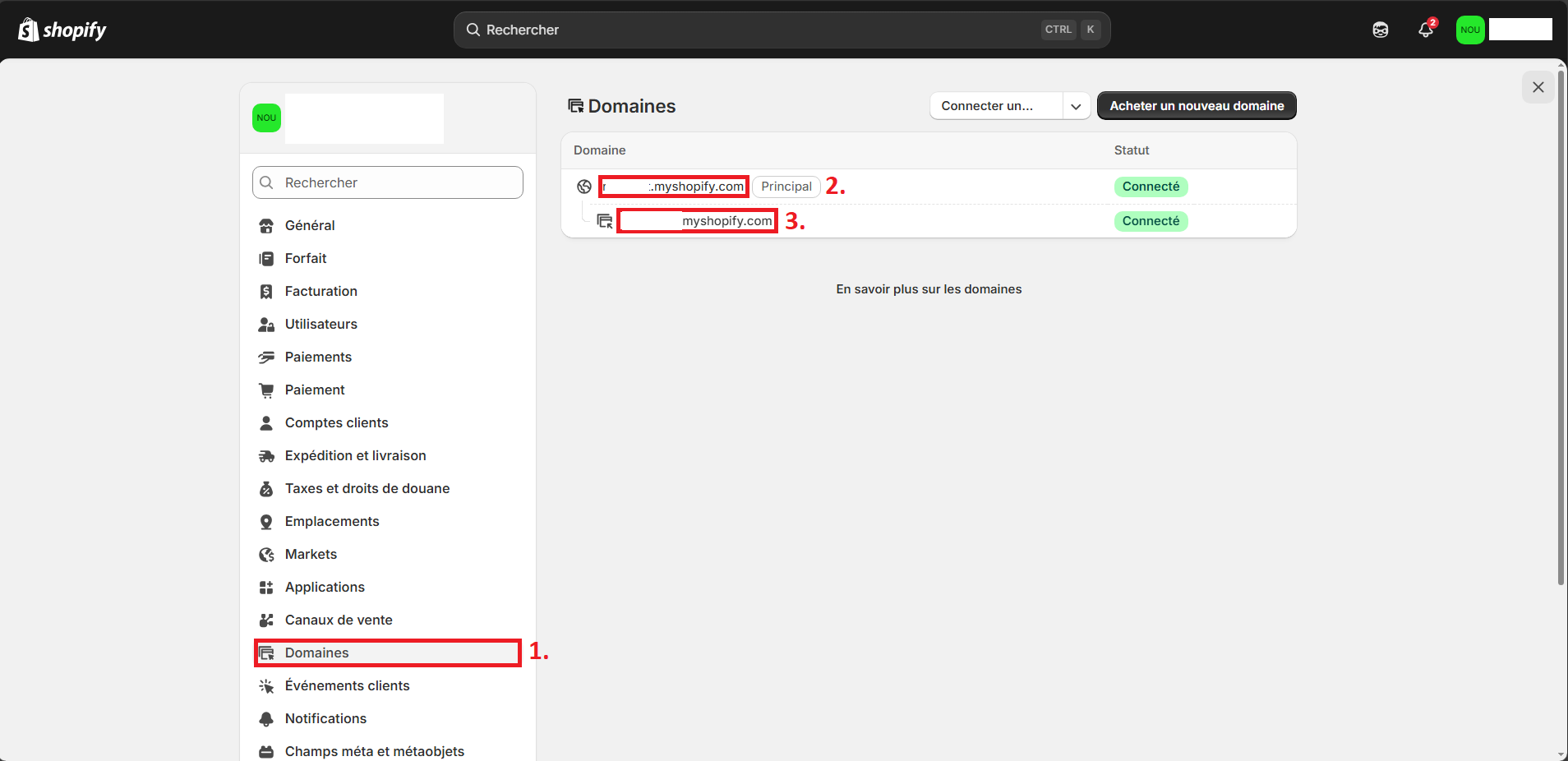The height and width of the screenshot is (761, 1568).
Task: Click the Taxes et droits de douane icon
Action: pos(266,489)
